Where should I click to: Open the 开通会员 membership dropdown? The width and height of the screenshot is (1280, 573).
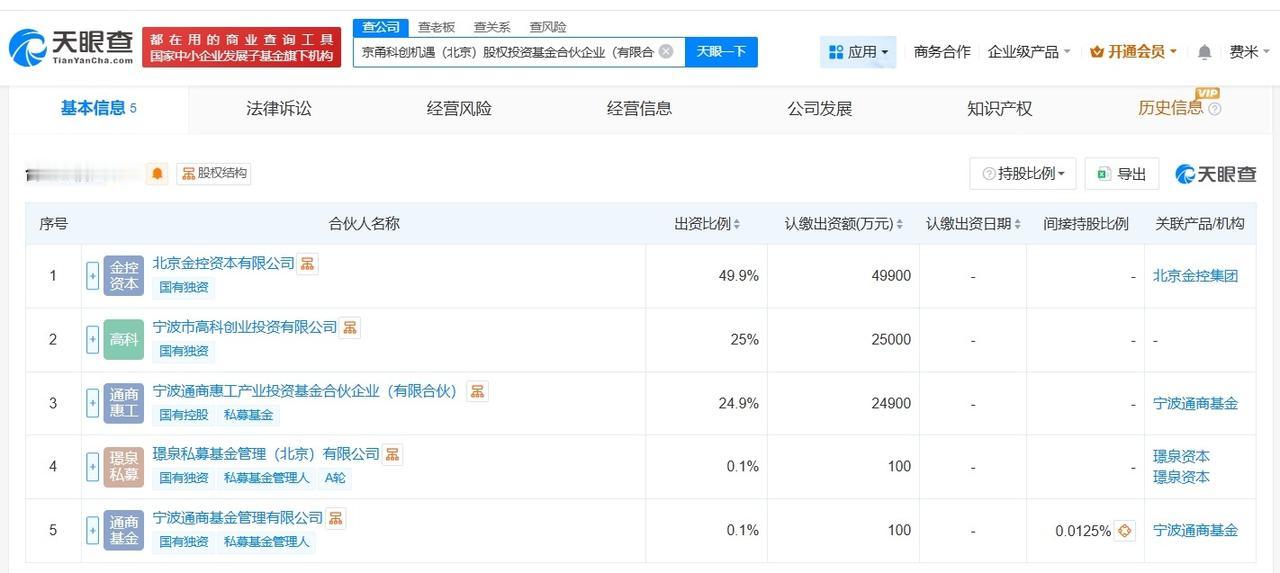click(1133, 52)
